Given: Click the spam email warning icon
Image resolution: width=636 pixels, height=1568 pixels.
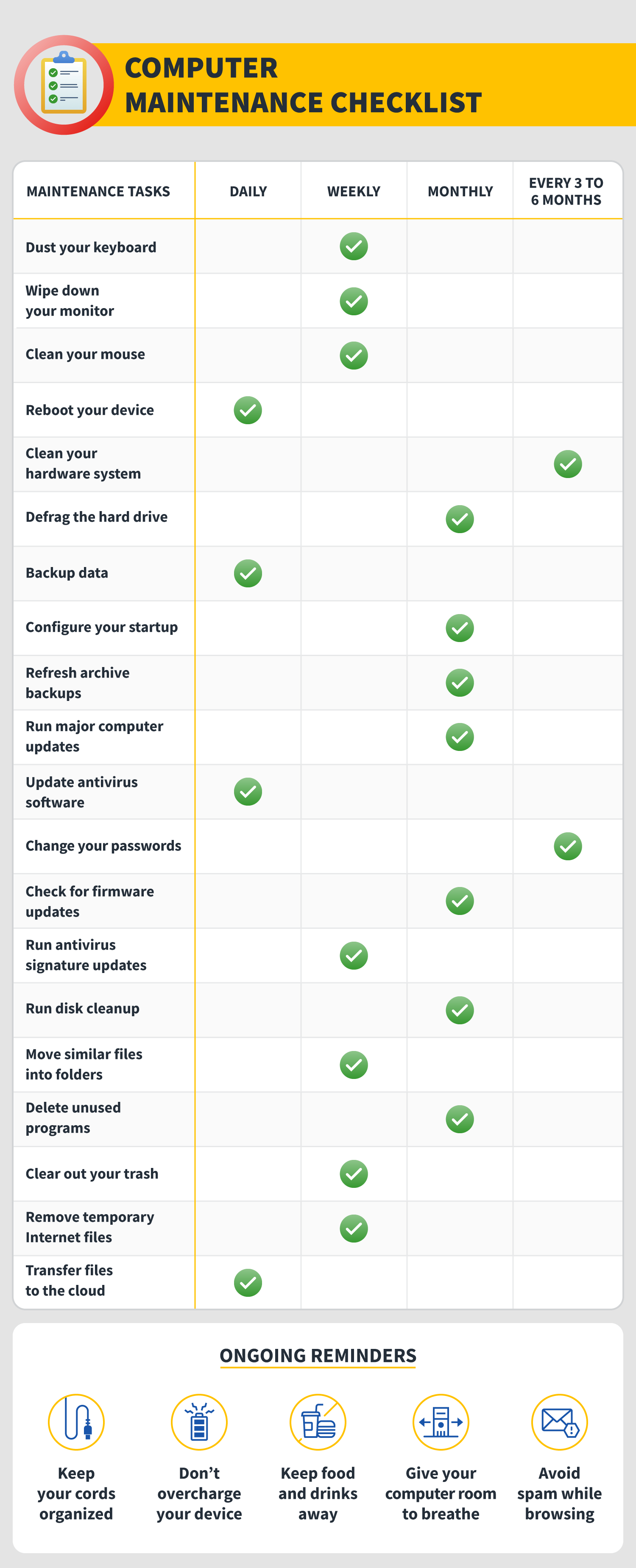Looking at the screenshot, I should click(559, 1422).
